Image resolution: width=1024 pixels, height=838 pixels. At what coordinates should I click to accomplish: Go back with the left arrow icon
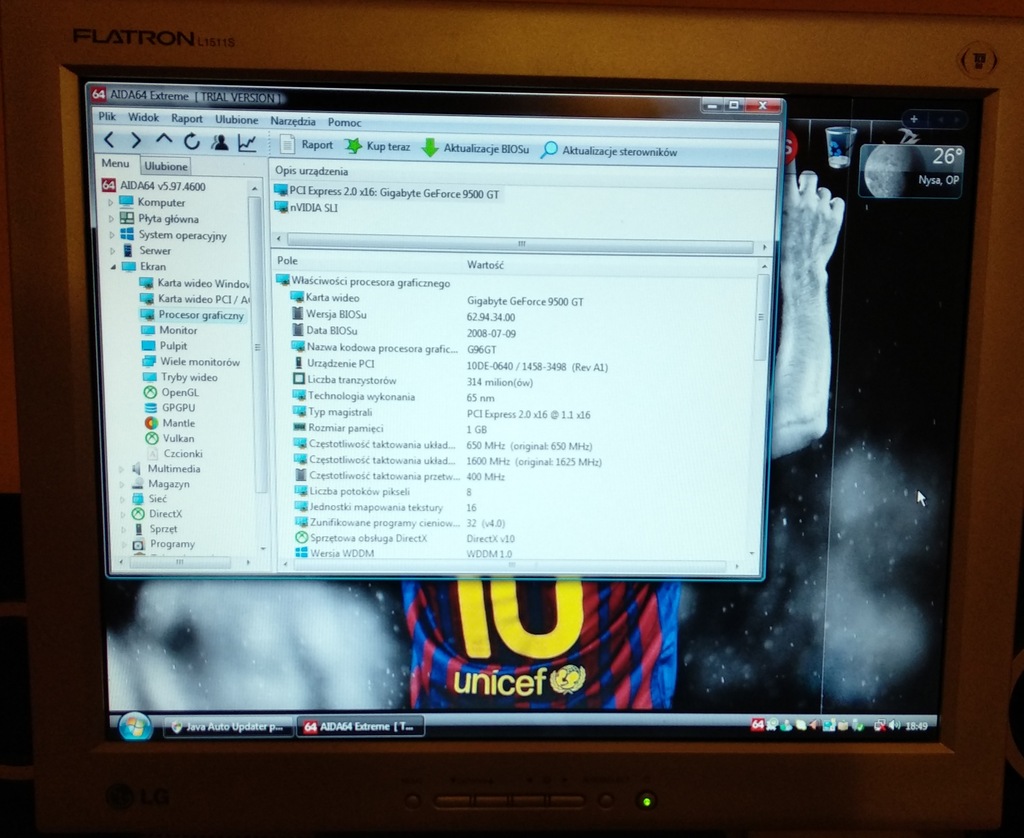pyautogui.click(x=109, y=140)
